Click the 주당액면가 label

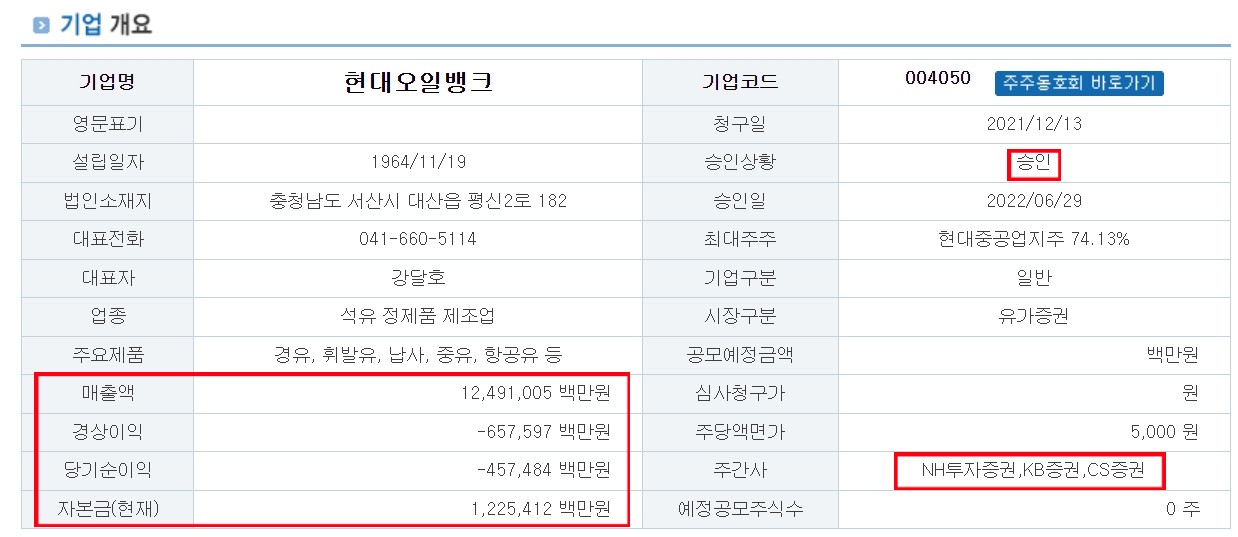click(x=740, y=432)
